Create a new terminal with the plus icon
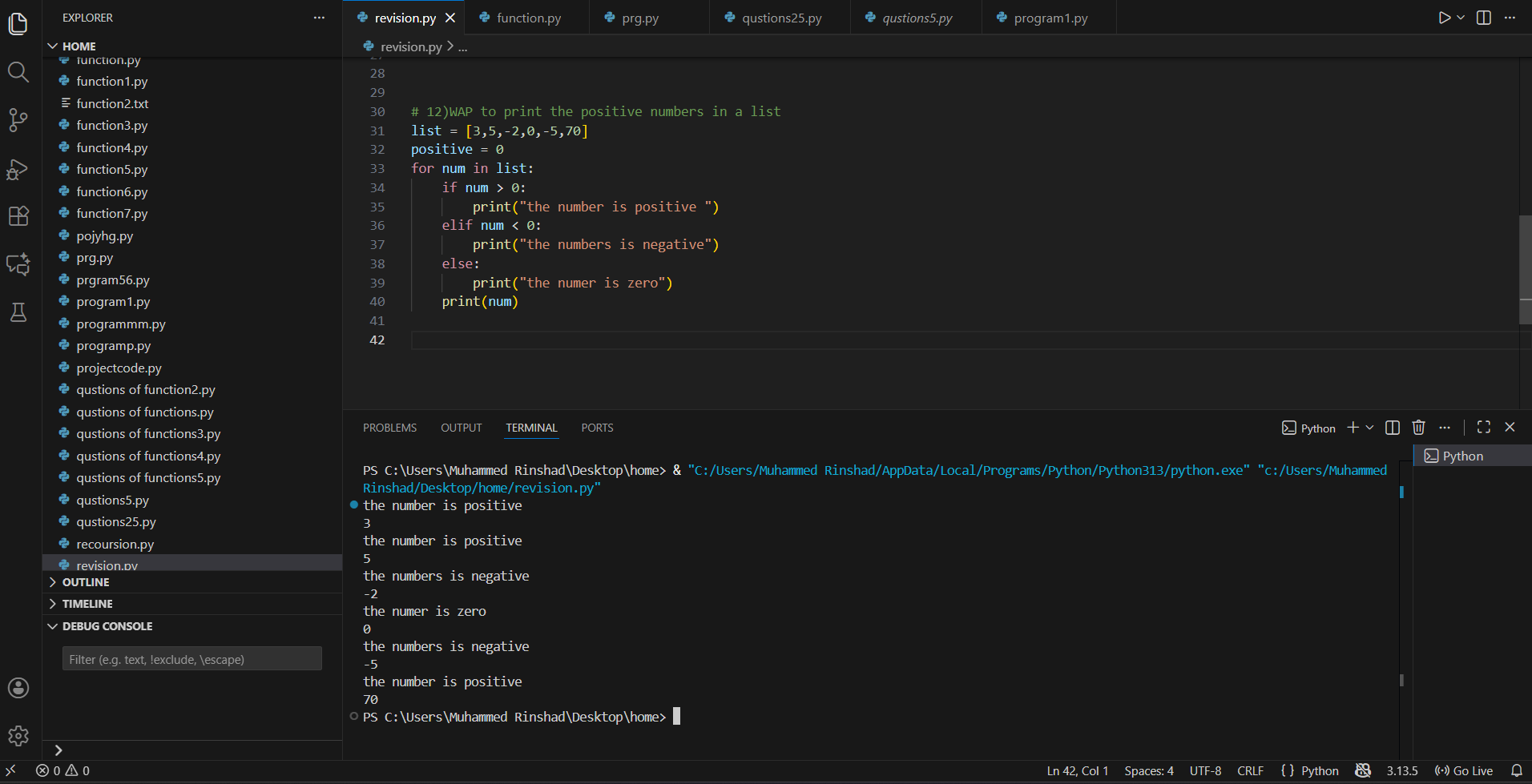 click(x=1352, y=427)
